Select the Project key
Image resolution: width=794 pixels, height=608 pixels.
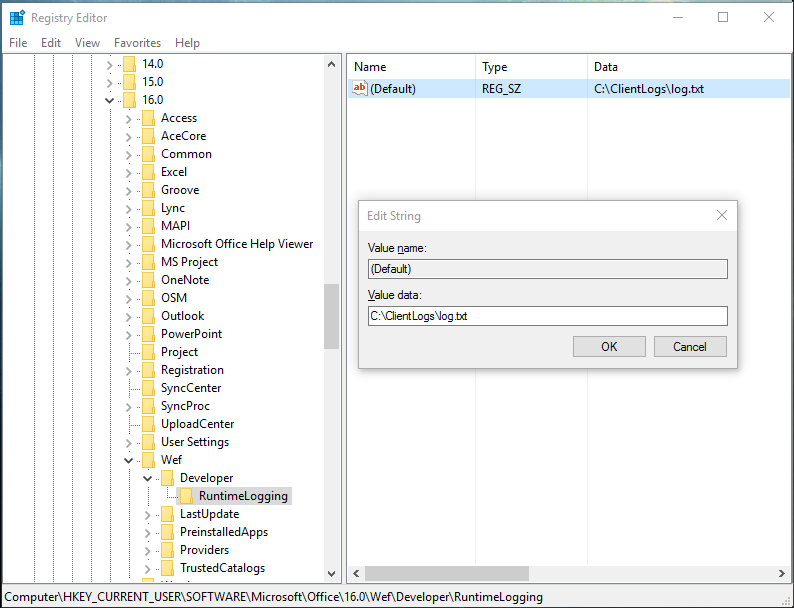179,352
